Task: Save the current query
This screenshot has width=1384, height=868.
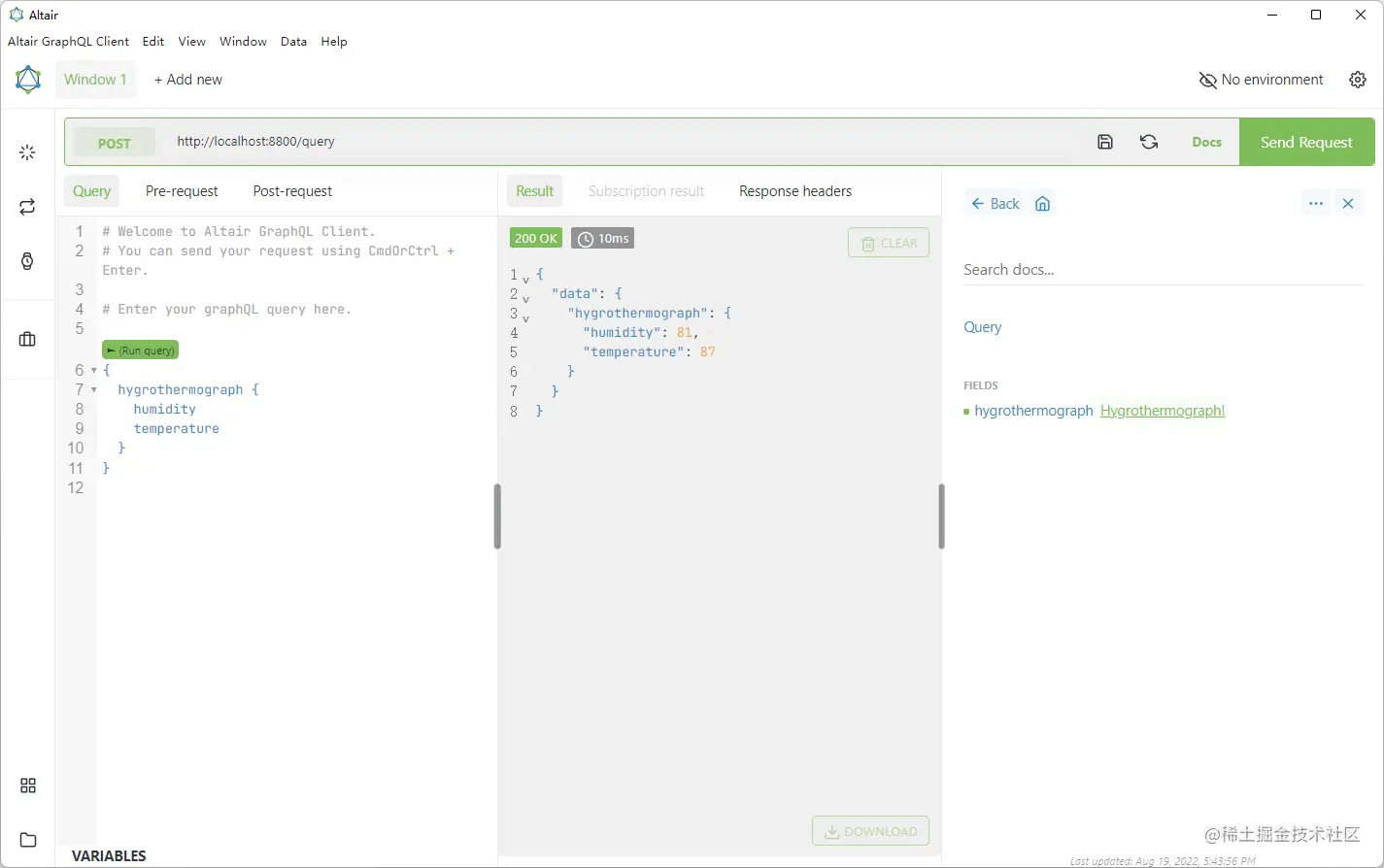Action: [x=1104, y=141]
